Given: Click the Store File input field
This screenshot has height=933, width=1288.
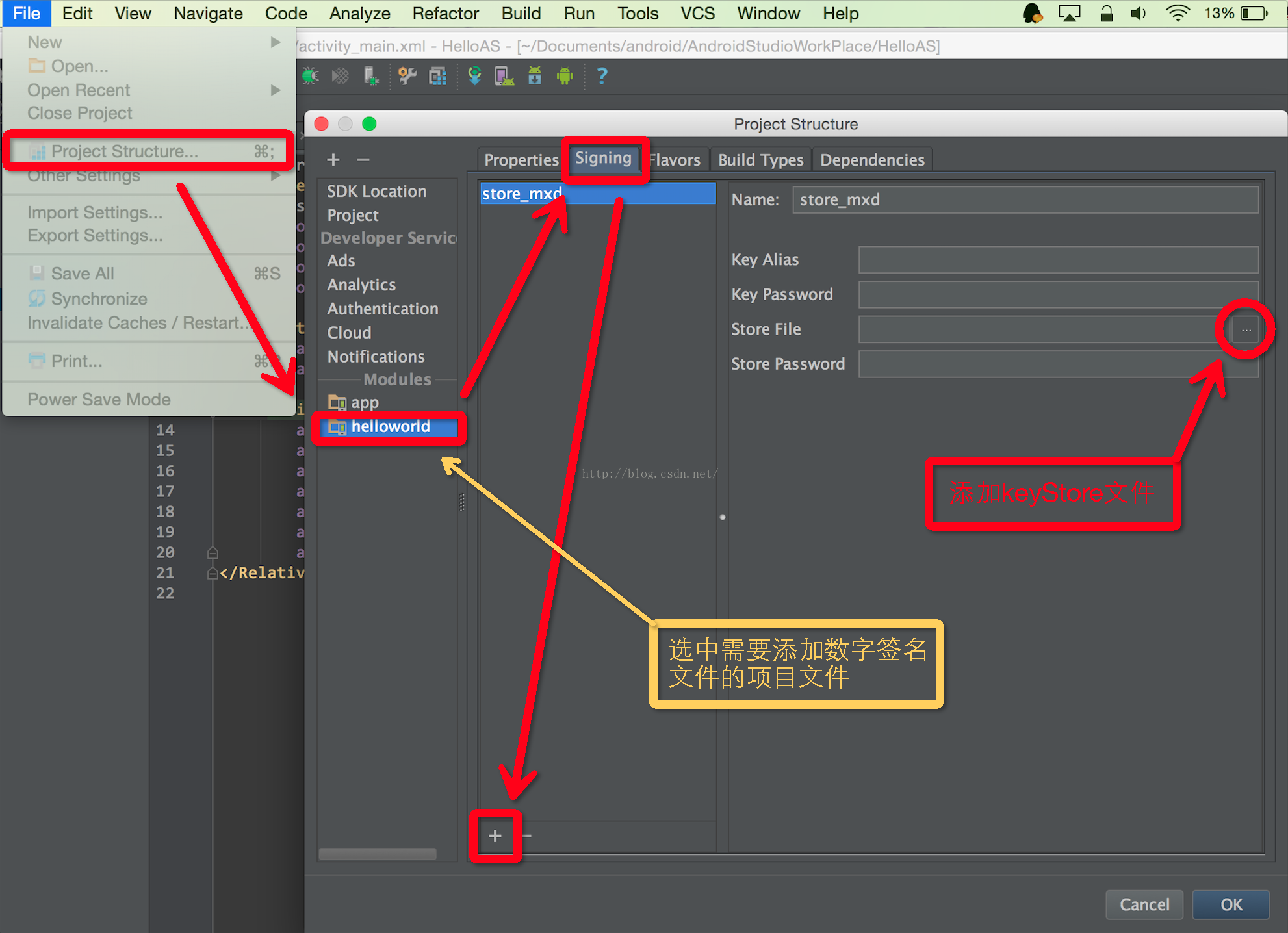Looking at the screenshot, I should click(1045, 329).
